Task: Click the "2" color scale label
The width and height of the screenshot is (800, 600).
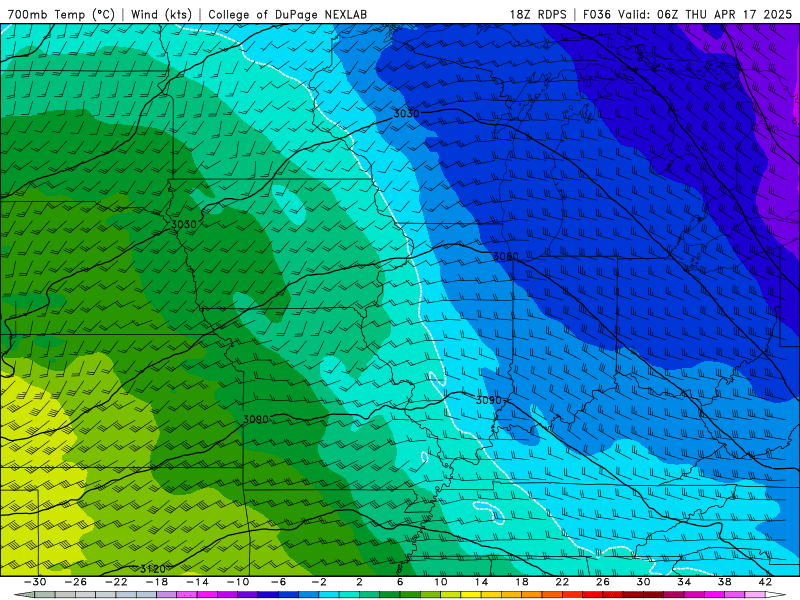Action: (360, 582)
